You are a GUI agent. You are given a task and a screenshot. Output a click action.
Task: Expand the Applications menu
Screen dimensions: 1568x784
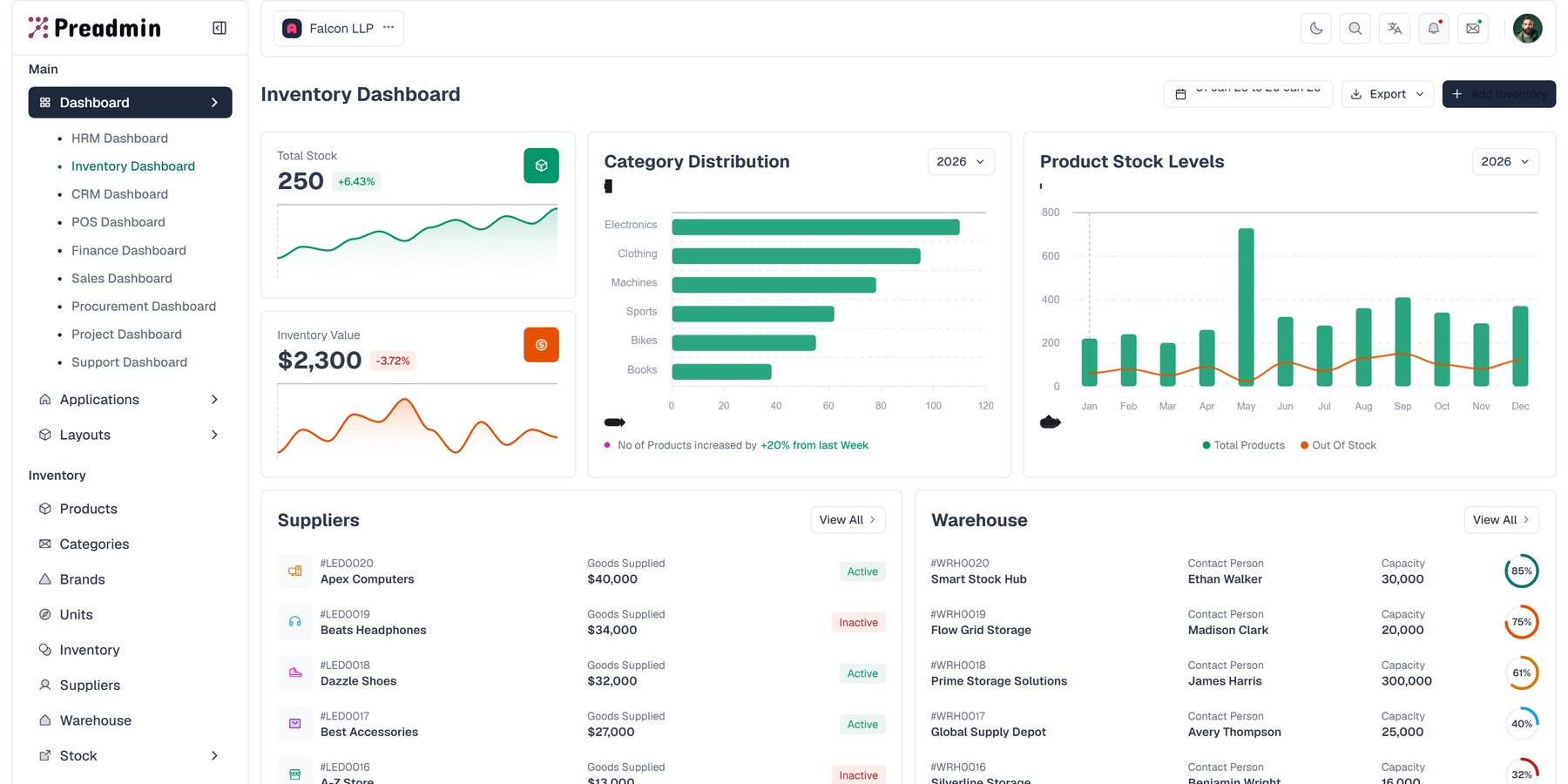131,400
